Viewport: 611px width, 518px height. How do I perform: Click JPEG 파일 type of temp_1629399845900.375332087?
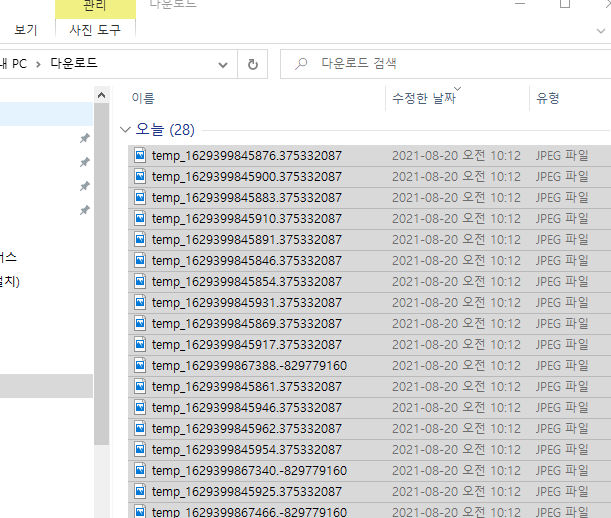click(562, 177)
